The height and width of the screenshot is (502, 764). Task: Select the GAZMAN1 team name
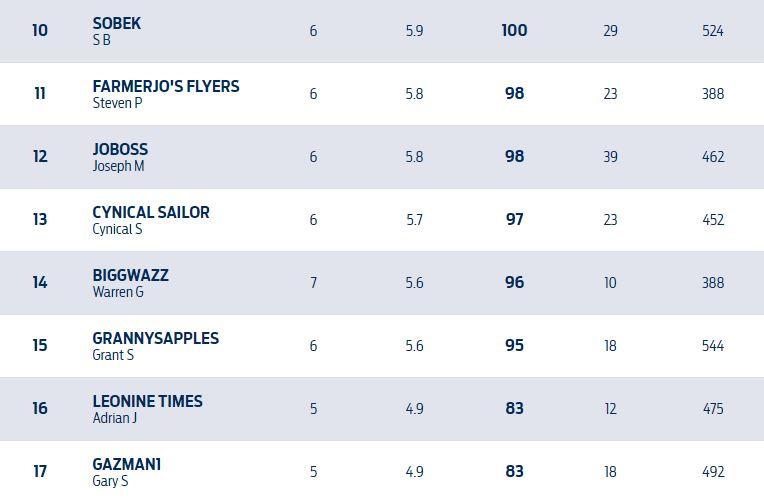coord(127,464)
